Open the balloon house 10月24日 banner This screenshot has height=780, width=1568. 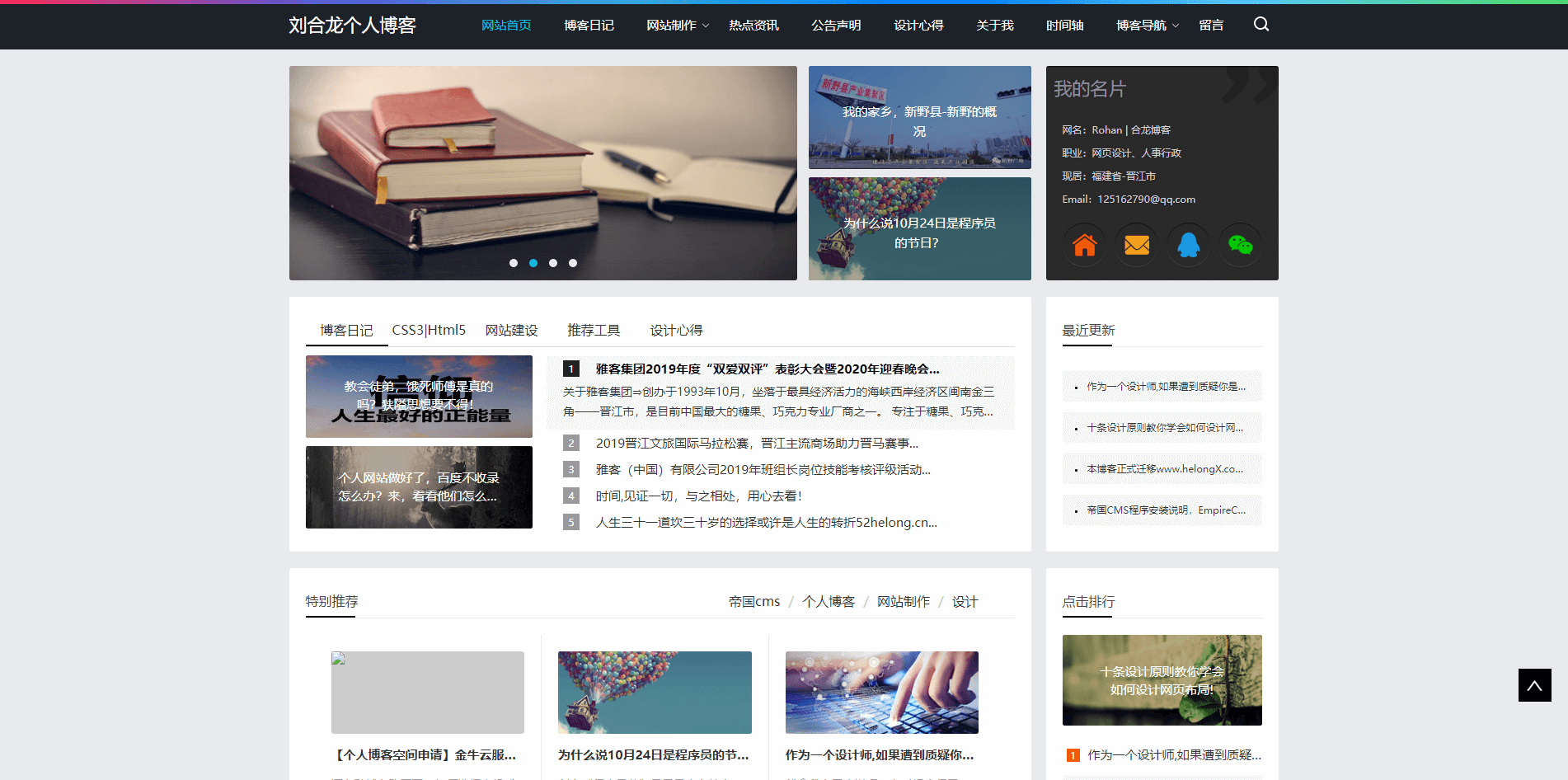919,229
